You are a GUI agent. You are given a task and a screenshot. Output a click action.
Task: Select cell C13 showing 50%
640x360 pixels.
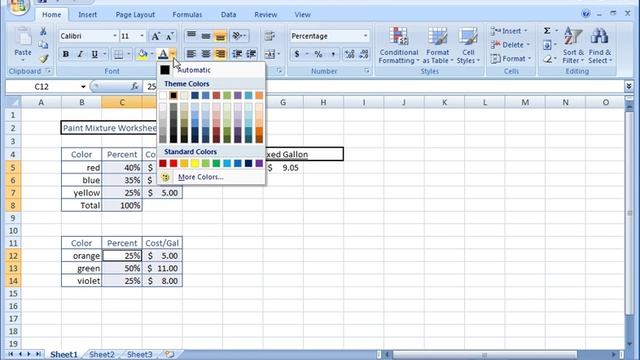[x=122, y=268]
